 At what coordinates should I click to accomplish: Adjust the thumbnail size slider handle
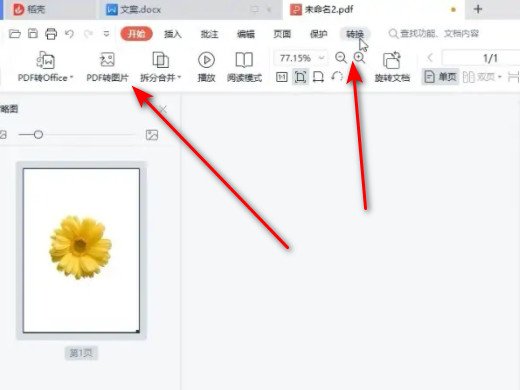(x=38, y=135)
